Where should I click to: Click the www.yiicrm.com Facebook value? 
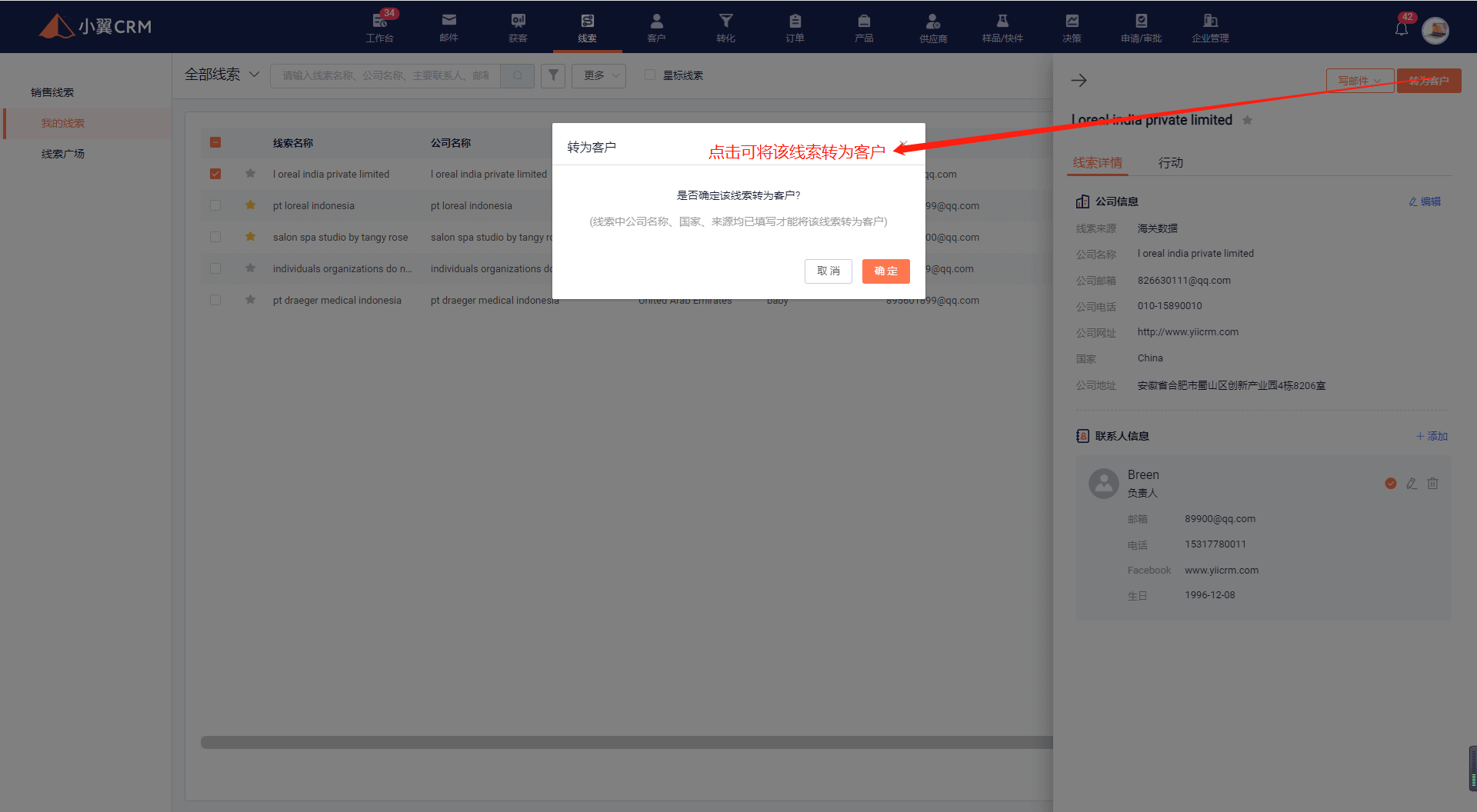1222,571
